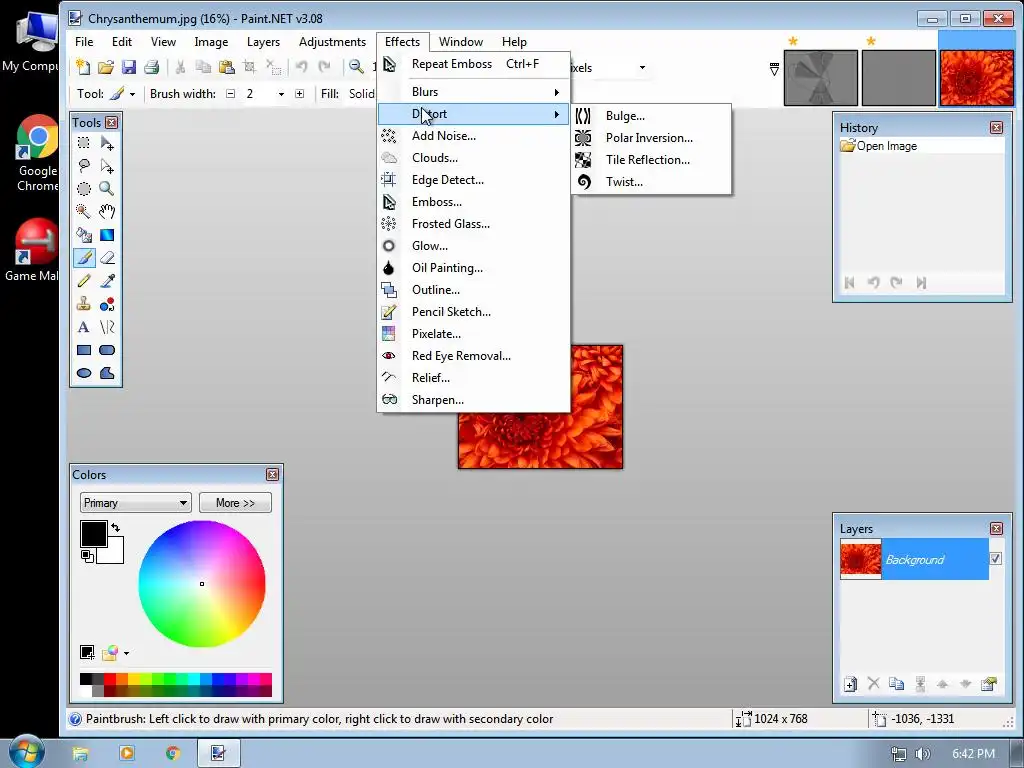The image size is (1024, 768).
Task: Select the Pan hand tool
Action: (x=107, y=212)
